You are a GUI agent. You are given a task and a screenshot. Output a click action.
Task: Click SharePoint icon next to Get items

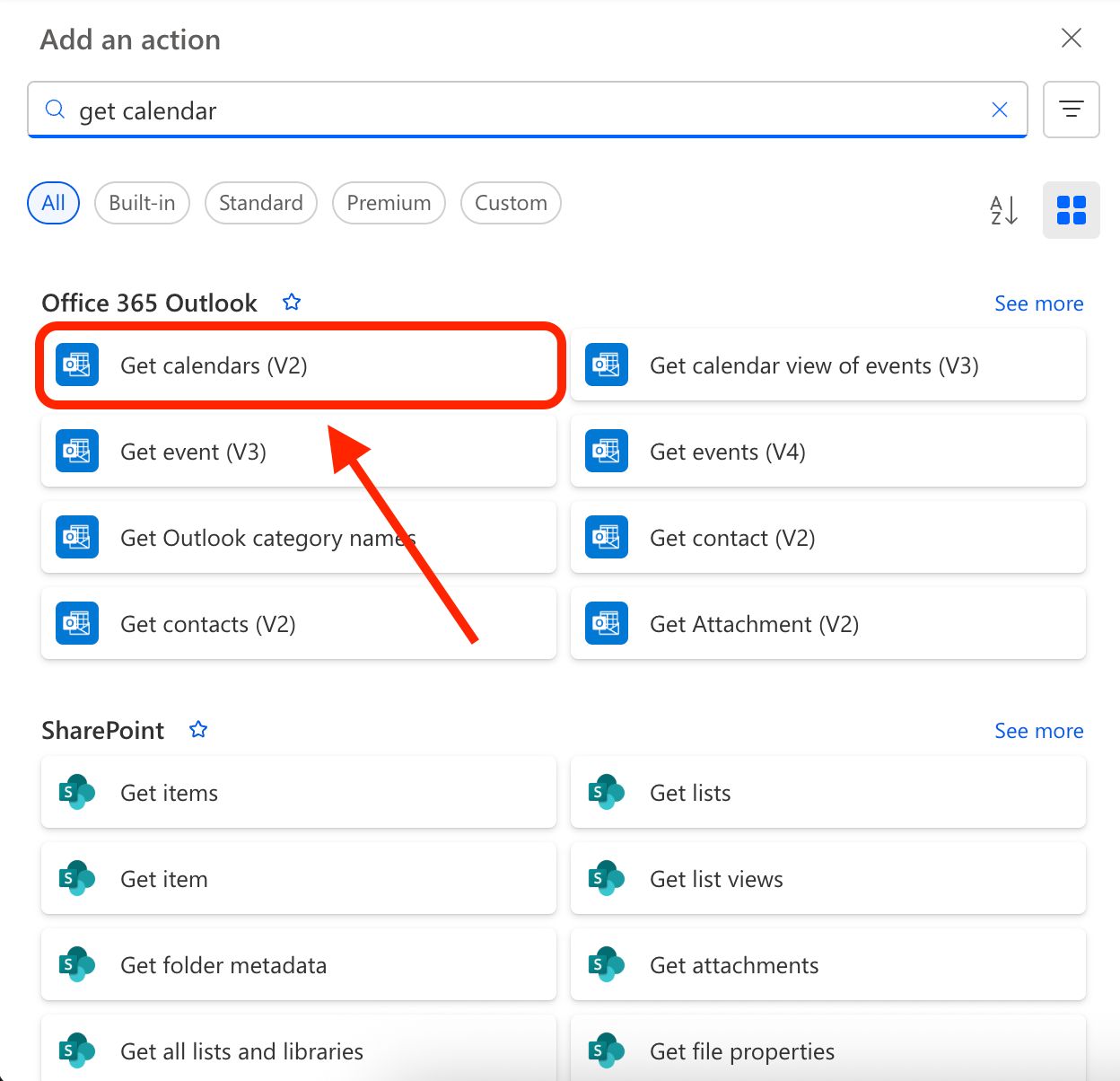pos(77,793)
